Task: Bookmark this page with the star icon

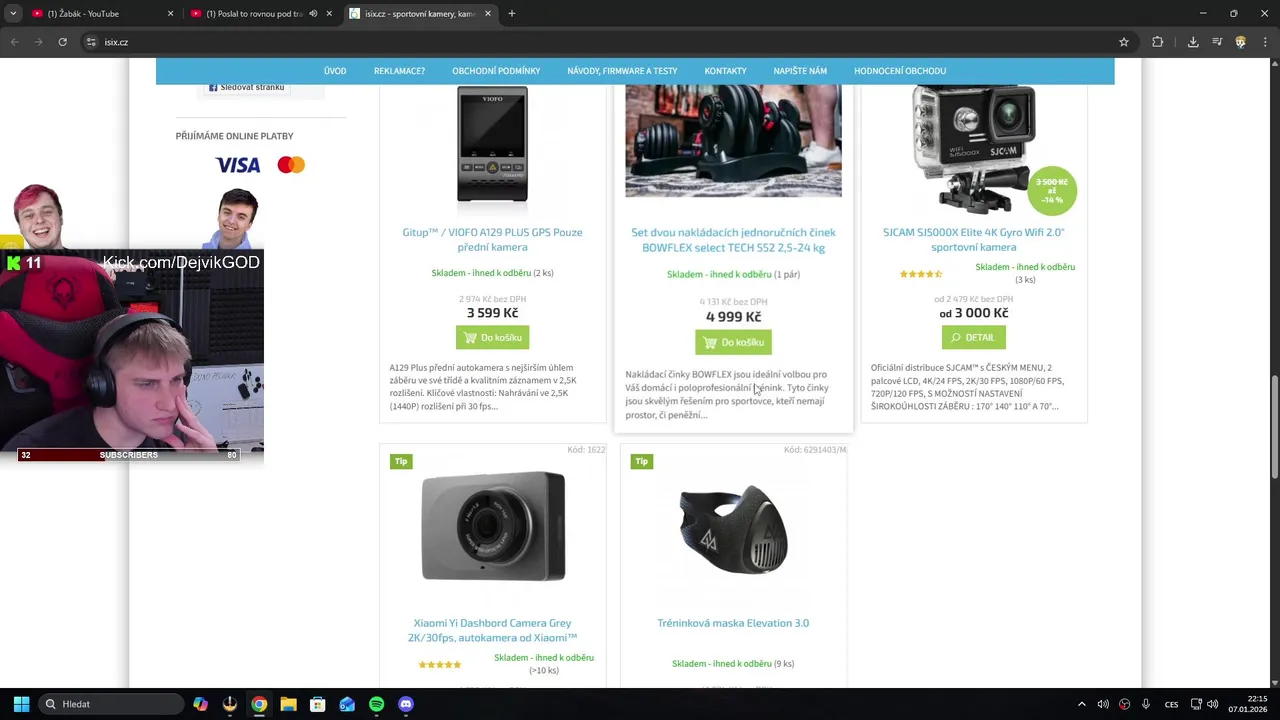Action: pyautogui.click(x=1124, y=42)
